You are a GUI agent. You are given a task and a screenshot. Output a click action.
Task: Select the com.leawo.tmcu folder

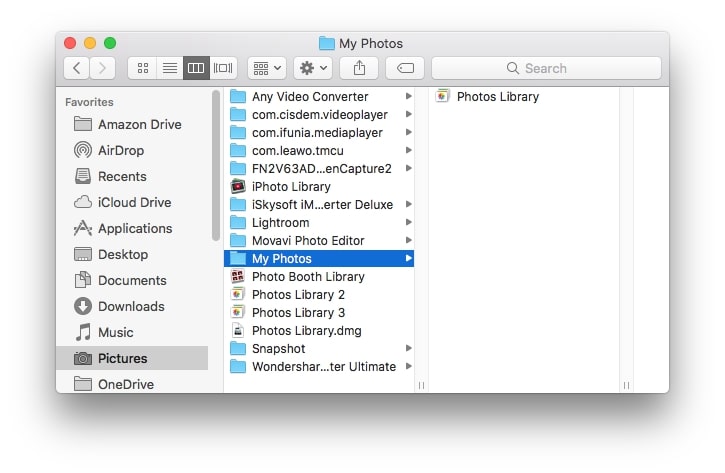(319, 150)
